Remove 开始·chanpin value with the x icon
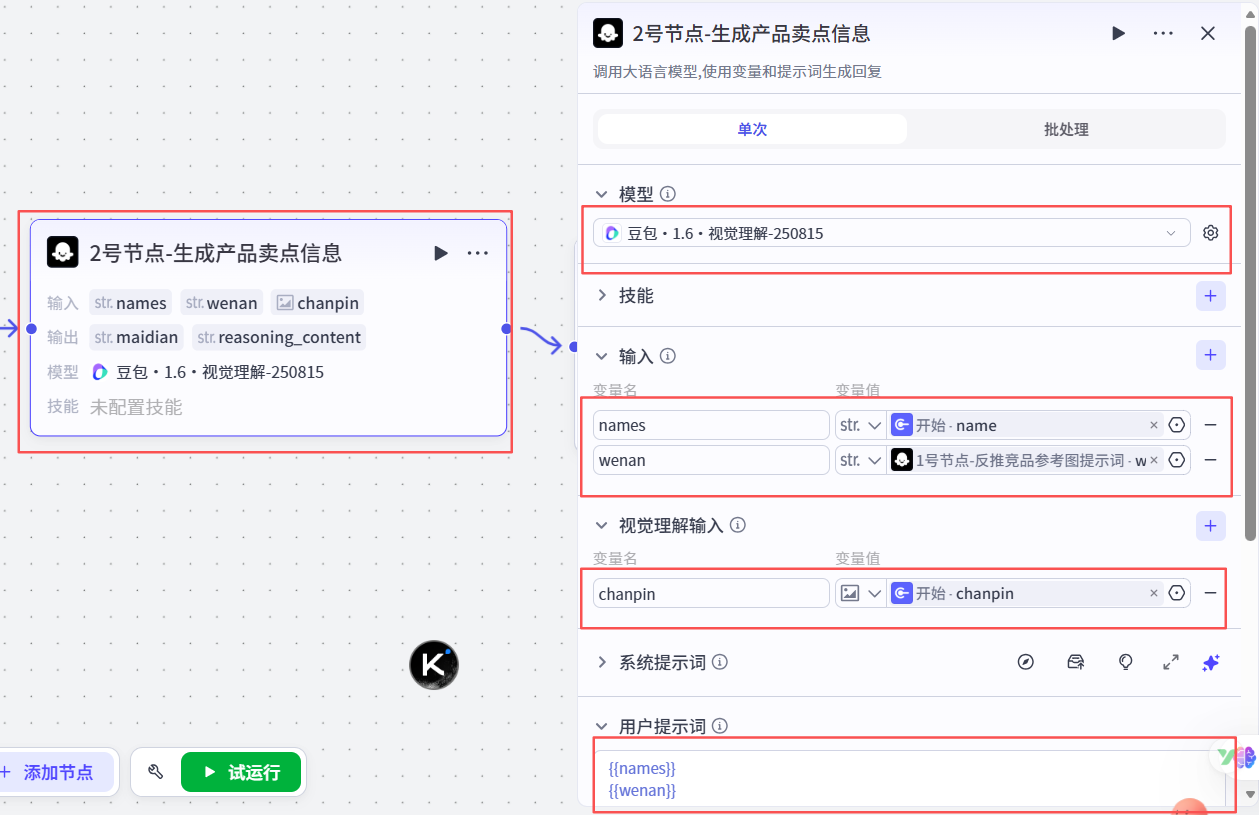Screen dimensions: 1259x815 1154,592
